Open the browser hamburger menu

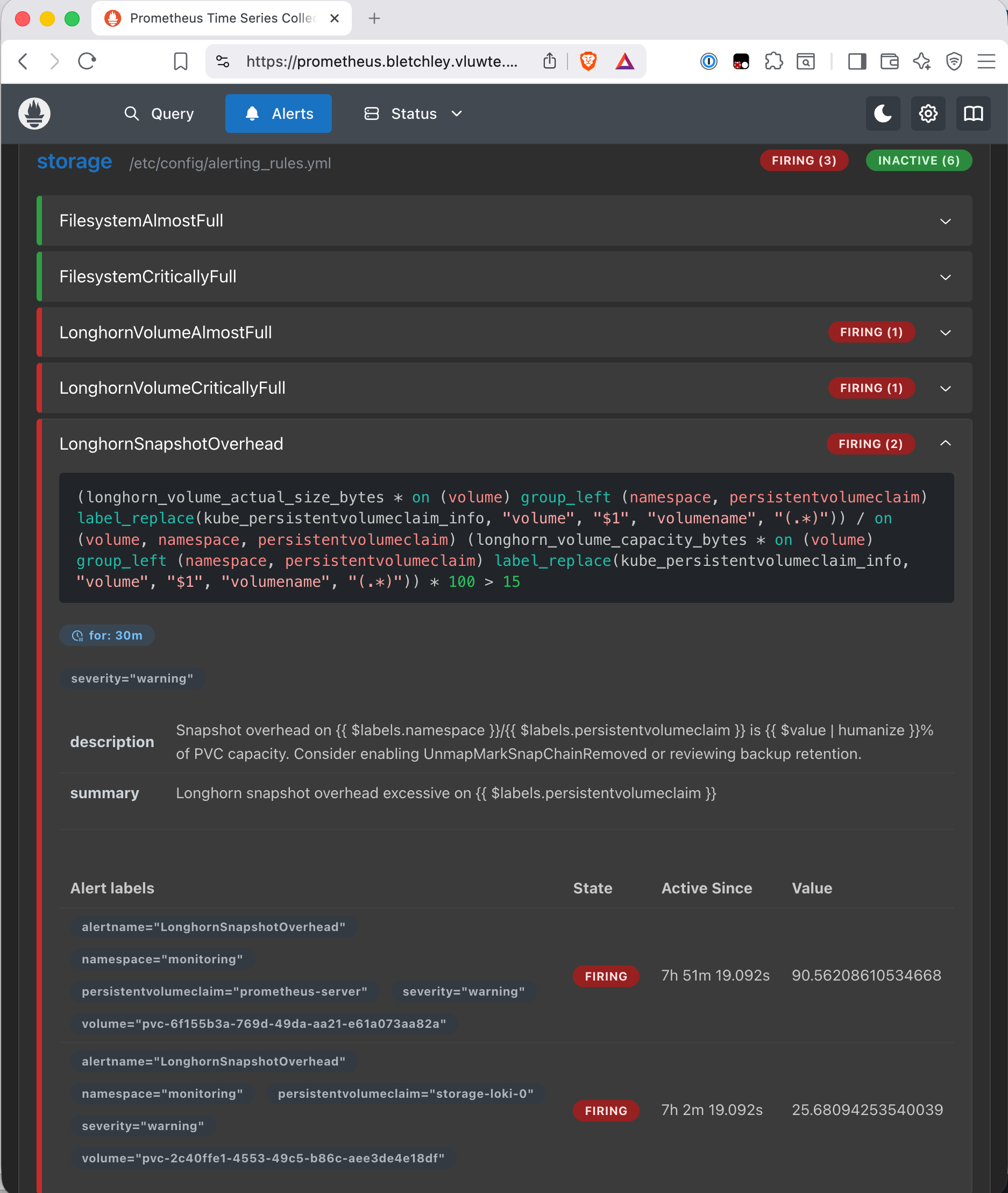click(x=986, y=61)
